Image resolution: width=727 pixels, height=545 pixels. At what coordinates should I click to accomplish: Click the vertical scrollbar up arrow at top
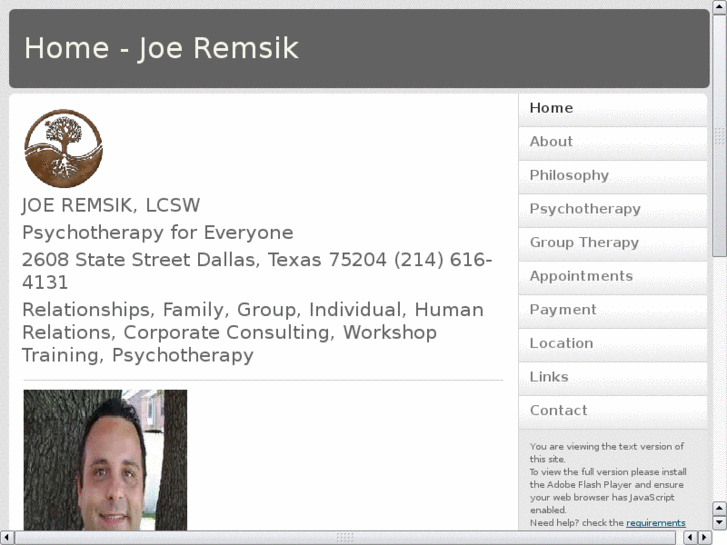[719, 6]
